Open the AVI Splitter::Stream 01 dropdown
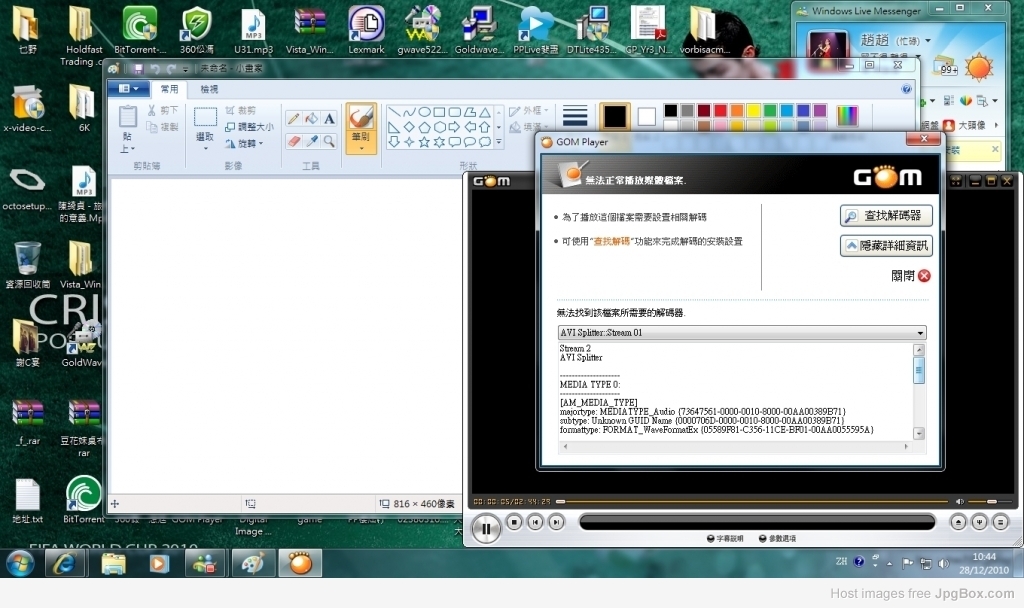This screenshot has height=608, width=1024. tap(741, 332)
